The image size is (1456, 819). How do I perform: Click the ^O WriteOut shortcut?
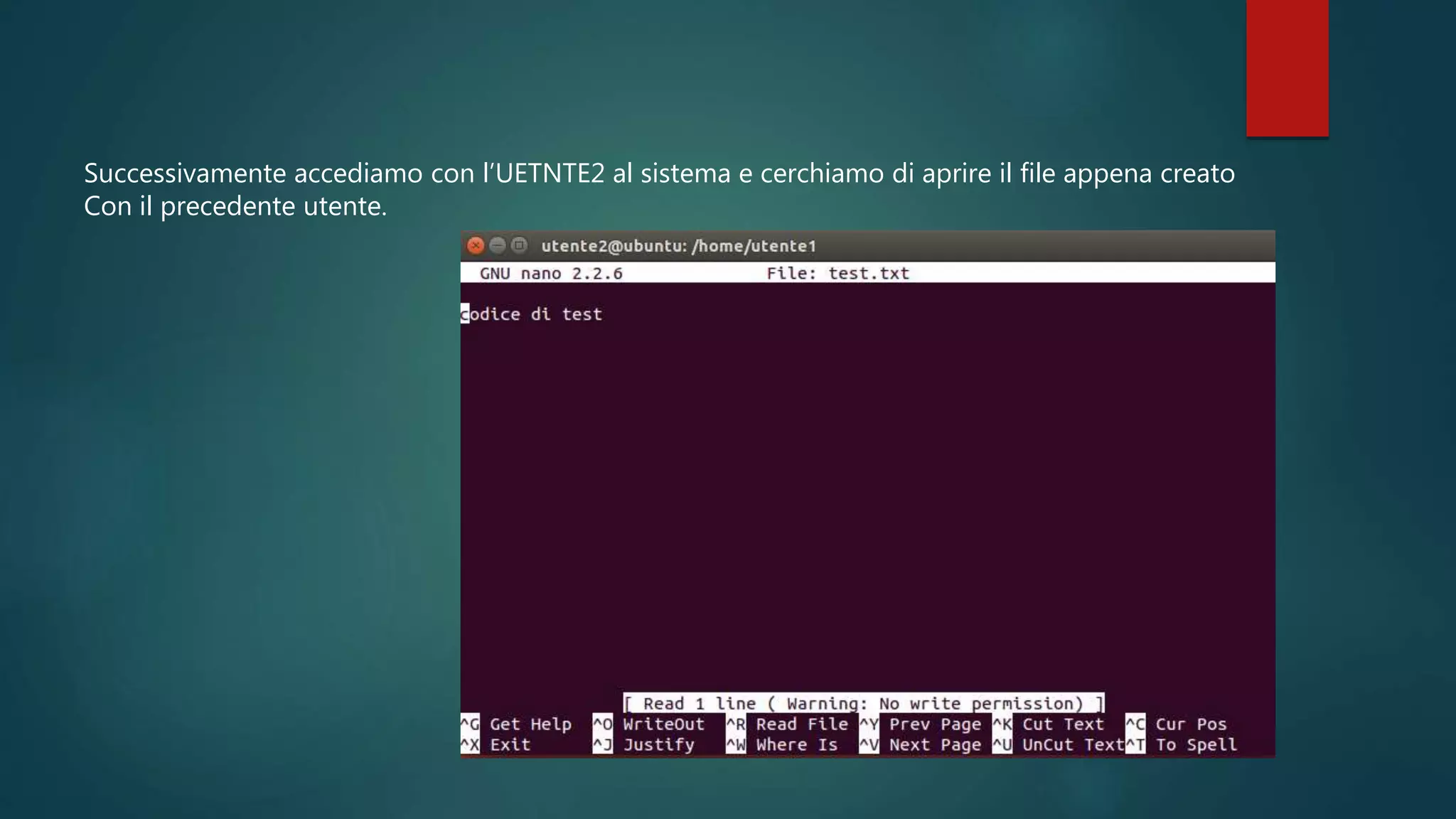click(x=649, y=724)
